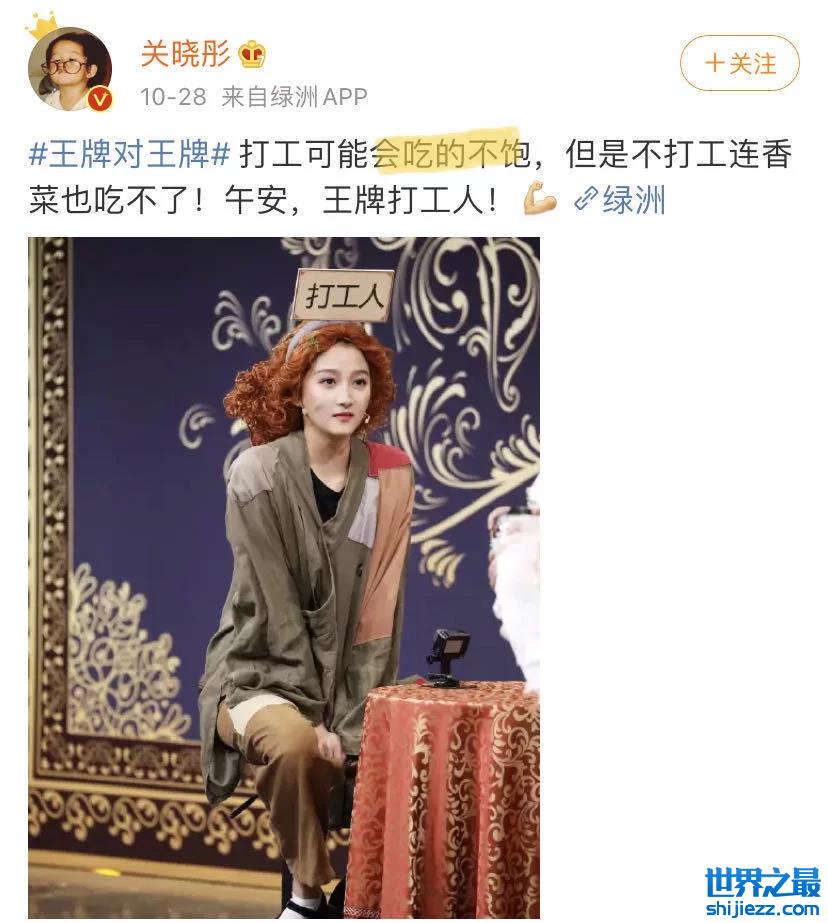
Task: Click the plus sign in 关注 button
Action: click(714, 63)
